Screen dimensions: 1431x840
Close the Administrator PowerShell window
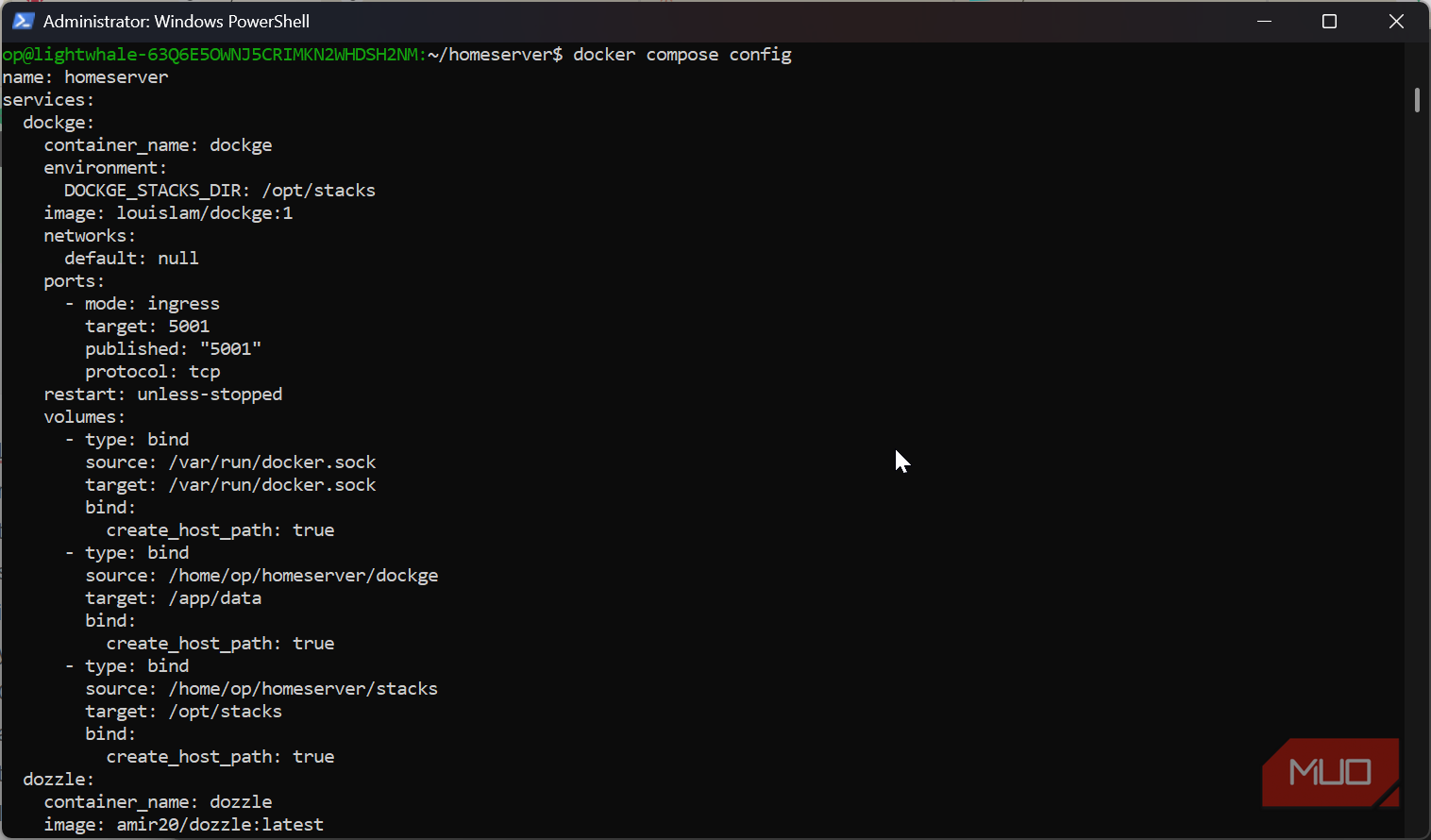(x=1396, y=21)
